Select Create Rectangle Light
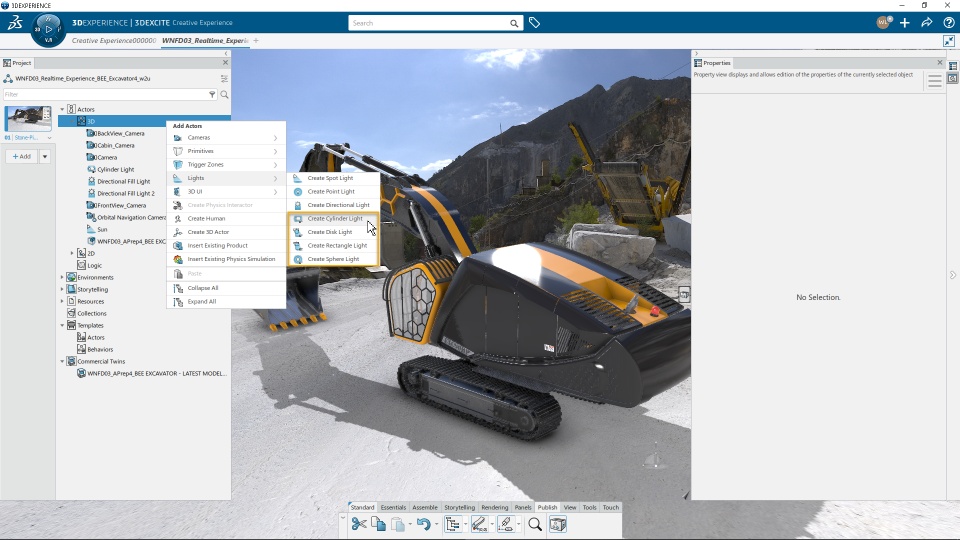Image resolution: width=960 pixels, height=540 pixels. 334,246
